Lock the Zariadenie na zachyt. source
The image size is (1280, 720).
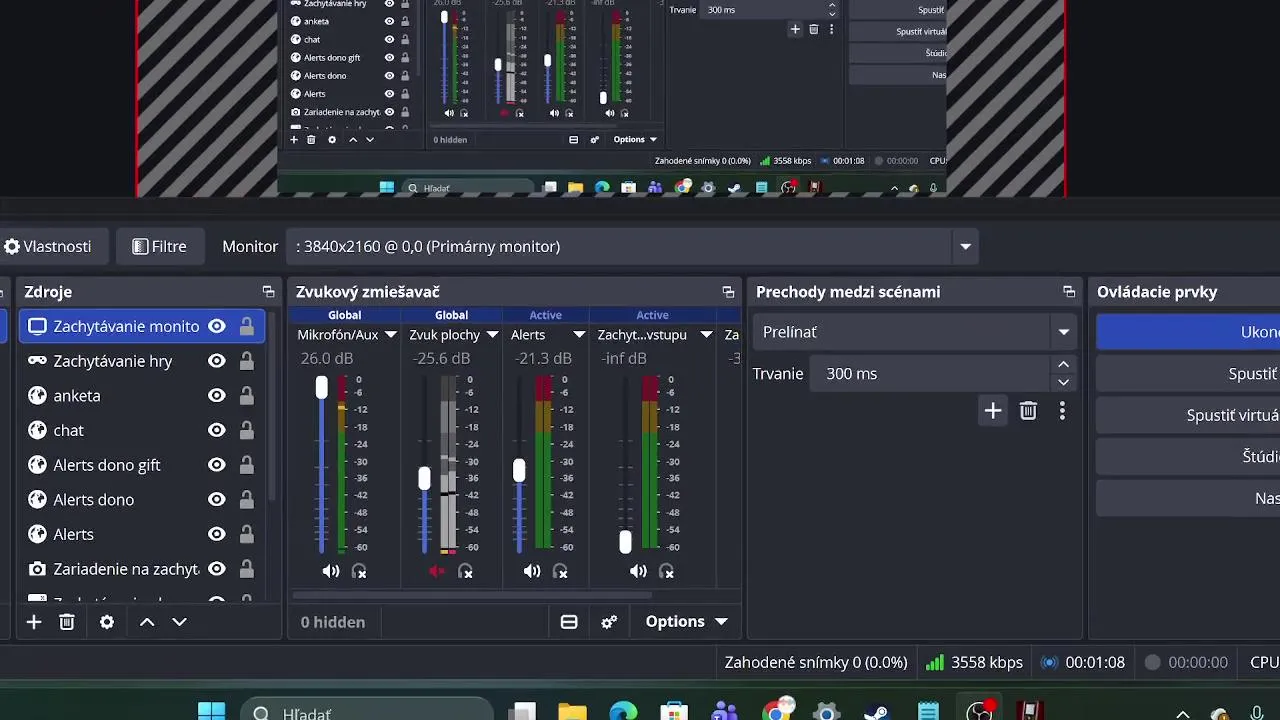tap(246, 569)
